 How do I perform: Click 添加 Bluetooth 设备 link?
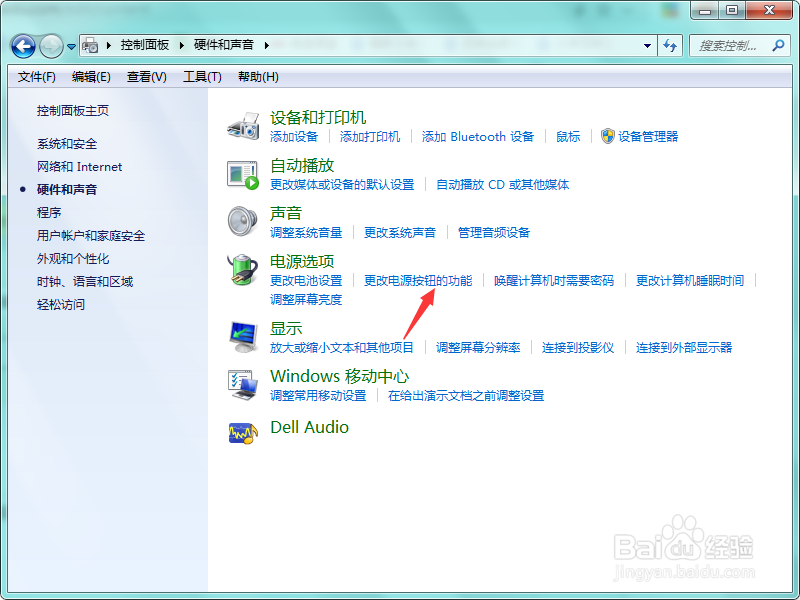[x=478, y=137]
